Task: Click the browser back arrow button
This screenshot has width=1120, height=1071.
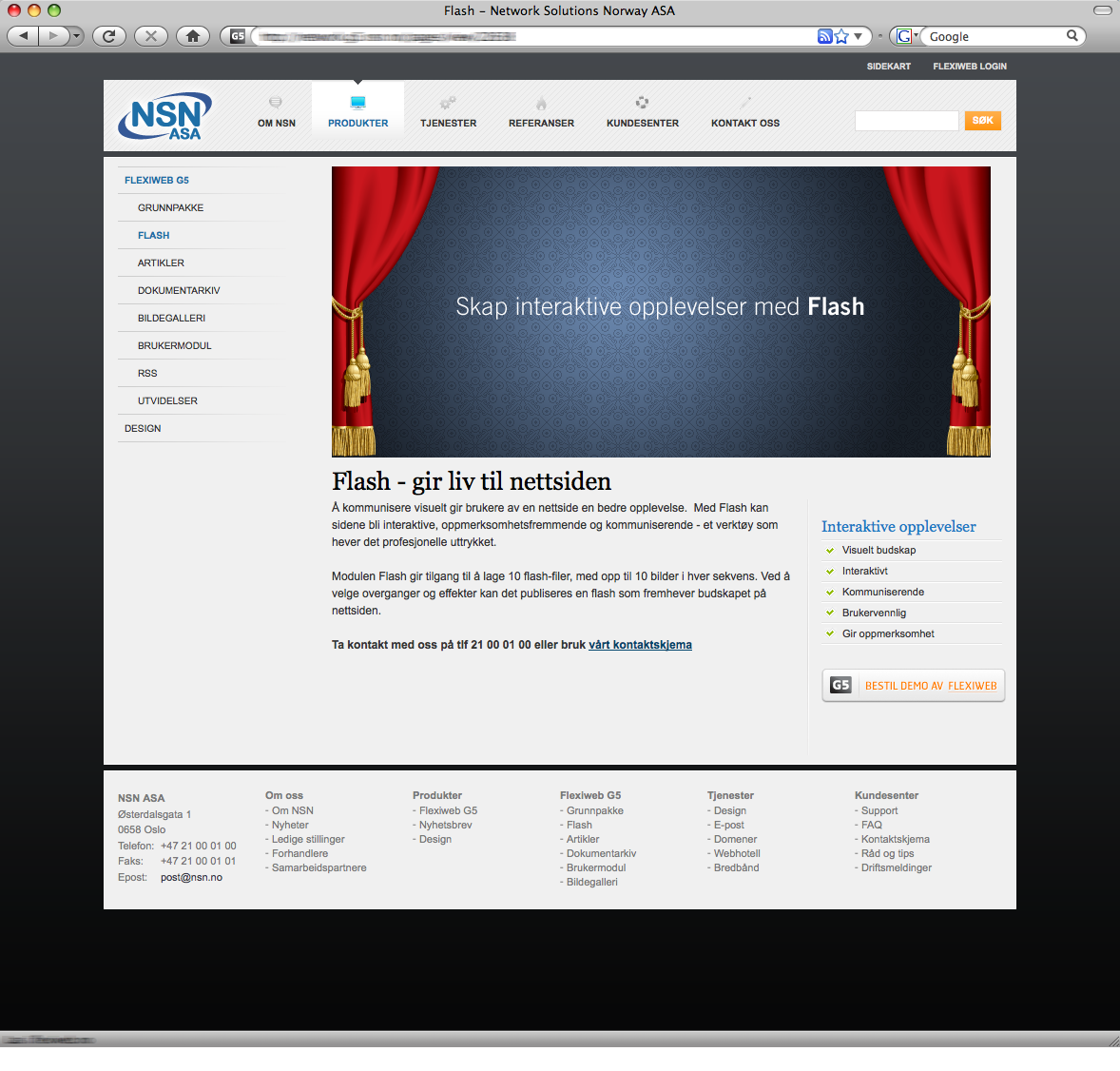Action: click(24, 36)
